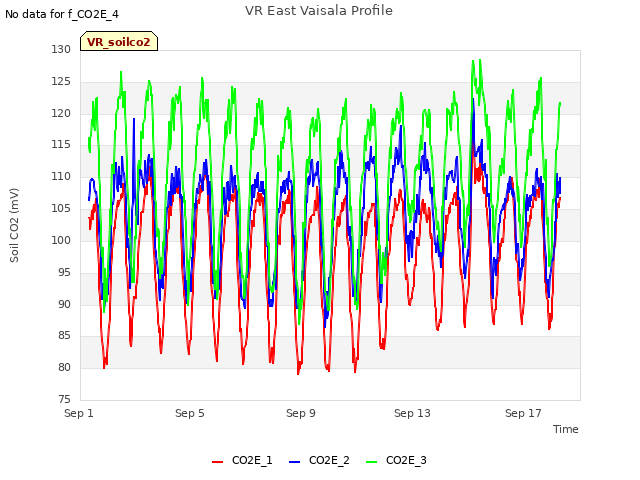Click the Soil CO2 (mV) axis label

pyautogui.click(x=14, y=225)
